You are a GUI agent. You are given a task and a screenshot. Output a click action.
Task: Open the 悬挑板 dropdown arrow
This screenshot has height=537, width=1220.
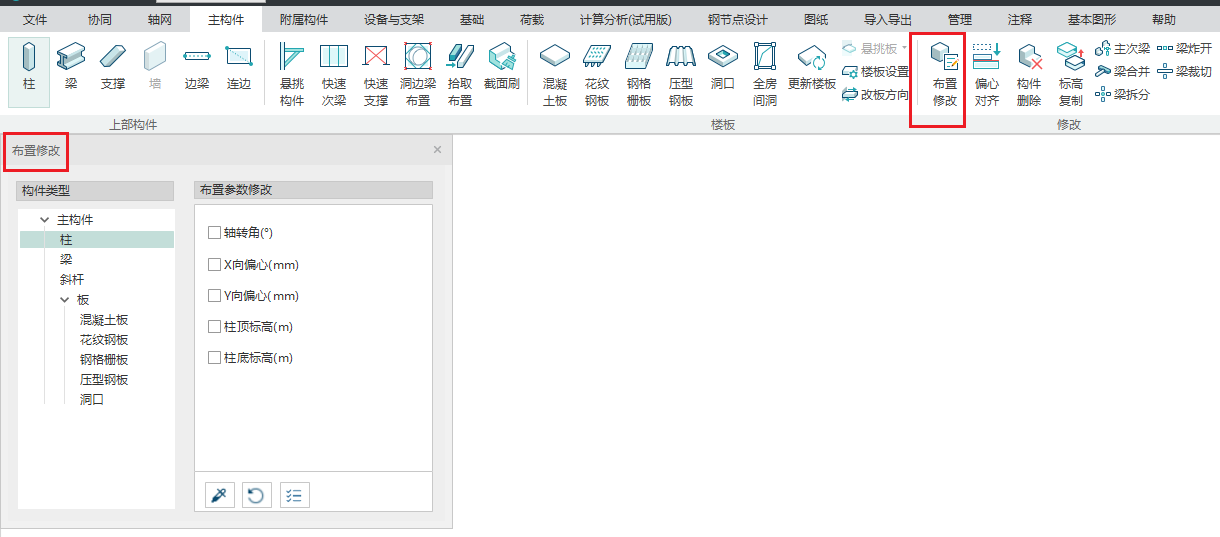tap(904, 48)
